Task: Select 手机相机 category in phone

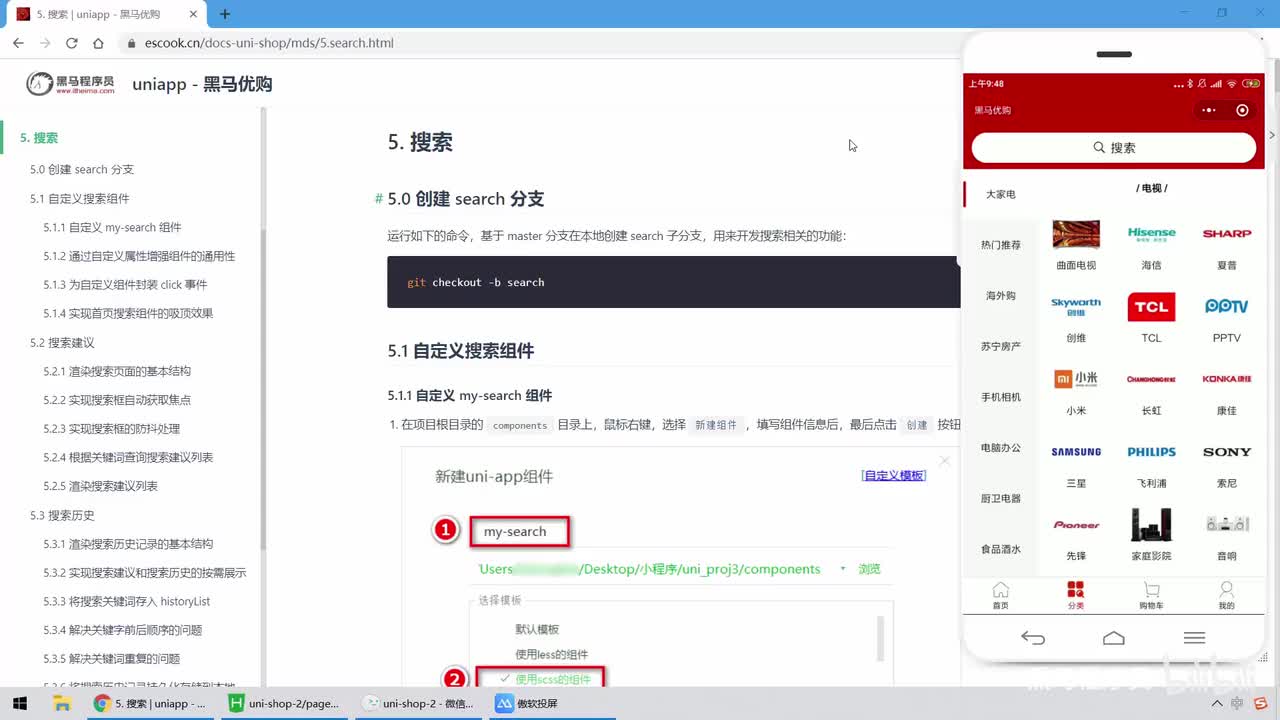Action: [1000, 397]
